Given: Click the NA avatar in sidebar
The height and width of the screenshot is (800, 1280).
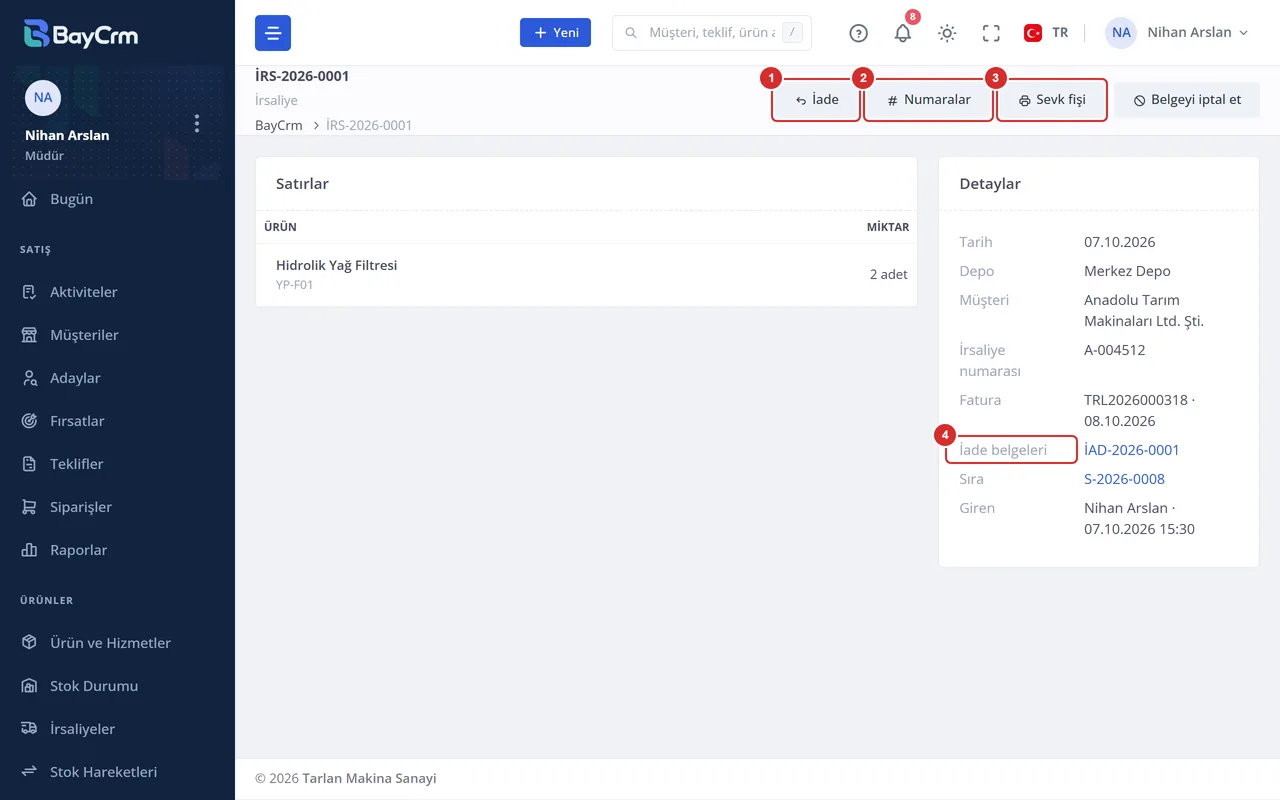Looking at the screenshot, I should click(x=43, y=98).
